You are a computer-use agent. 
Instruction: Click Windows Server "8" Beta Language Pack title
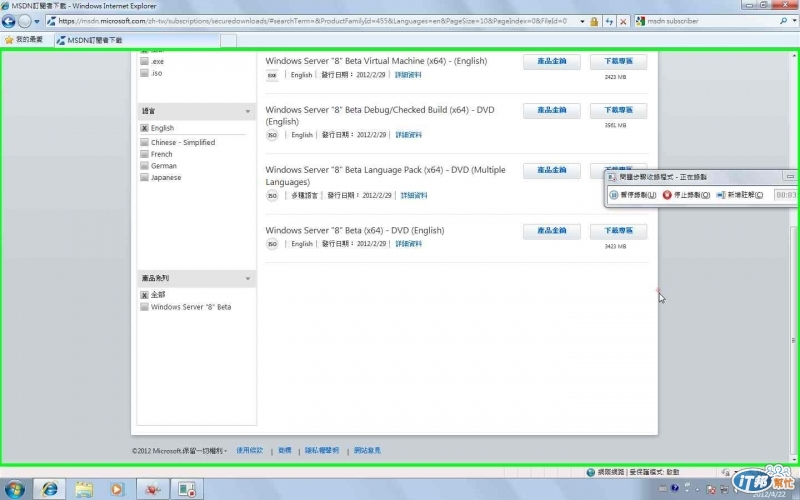[x=385, y=176]
